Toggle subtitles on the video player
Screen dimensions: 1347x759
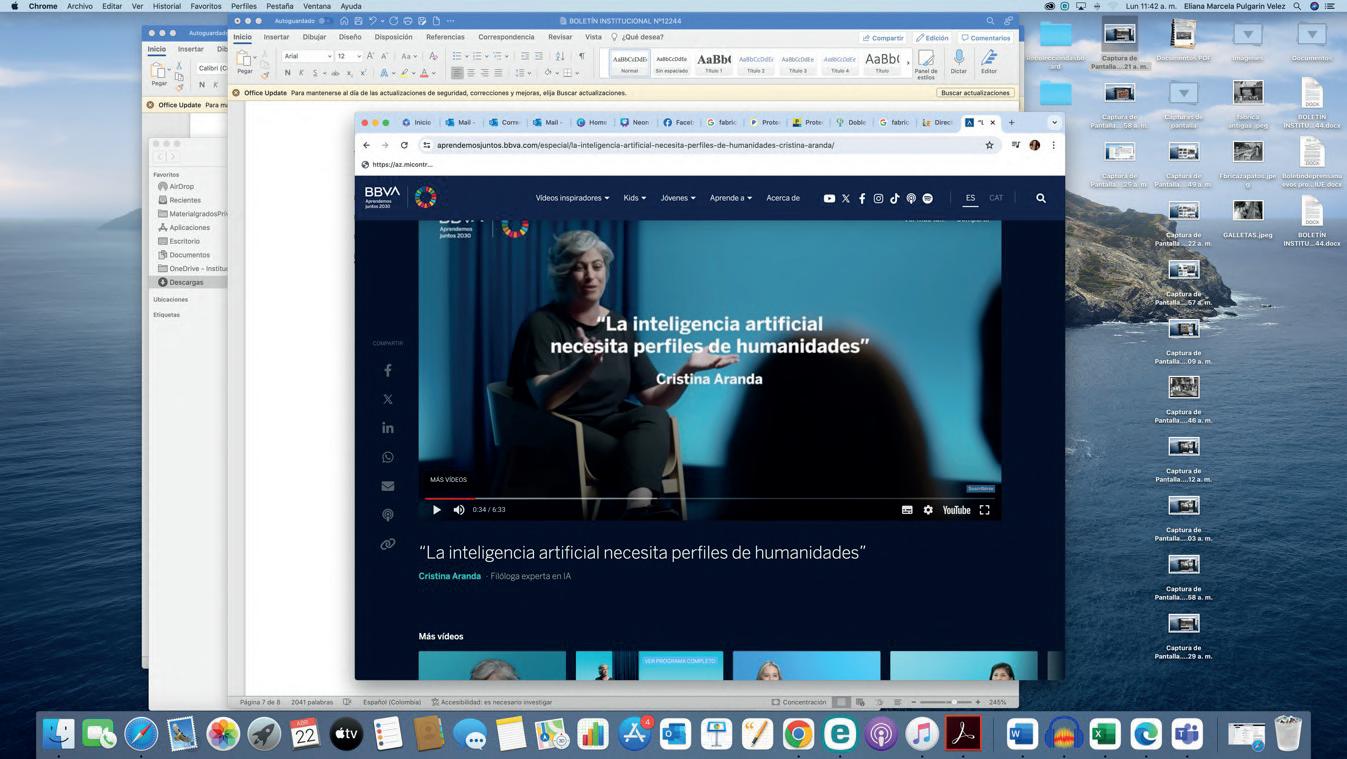(907, 510)
